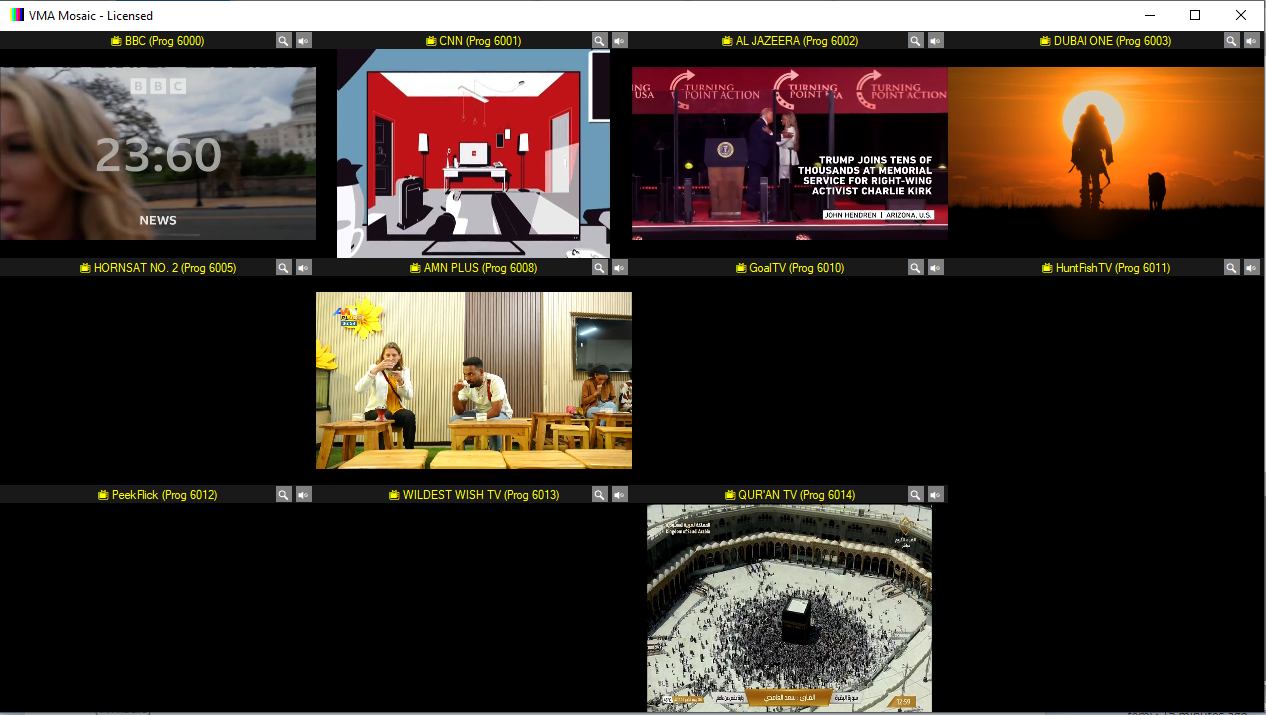Select the HuntFishTV (Prog 6011) title label
The image size is (1266, 715).
pyautogui.click(x=1112, y=268)
